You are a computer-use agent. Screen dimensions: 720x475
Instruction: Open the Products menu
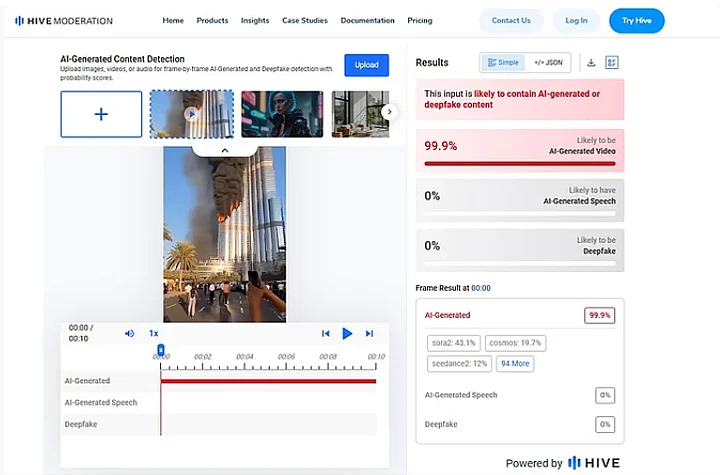(x=212, y=20)
